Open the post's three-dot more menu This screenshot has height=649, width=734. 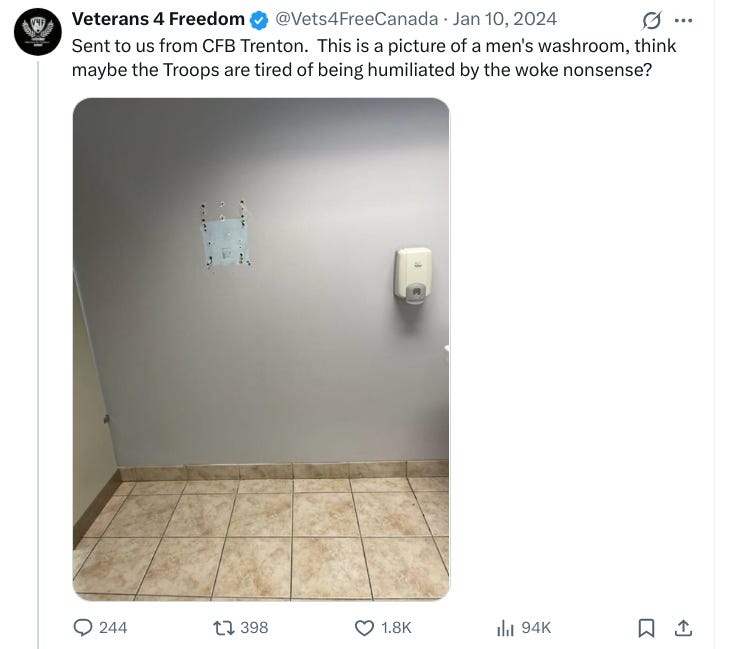(x=683, y=21)
